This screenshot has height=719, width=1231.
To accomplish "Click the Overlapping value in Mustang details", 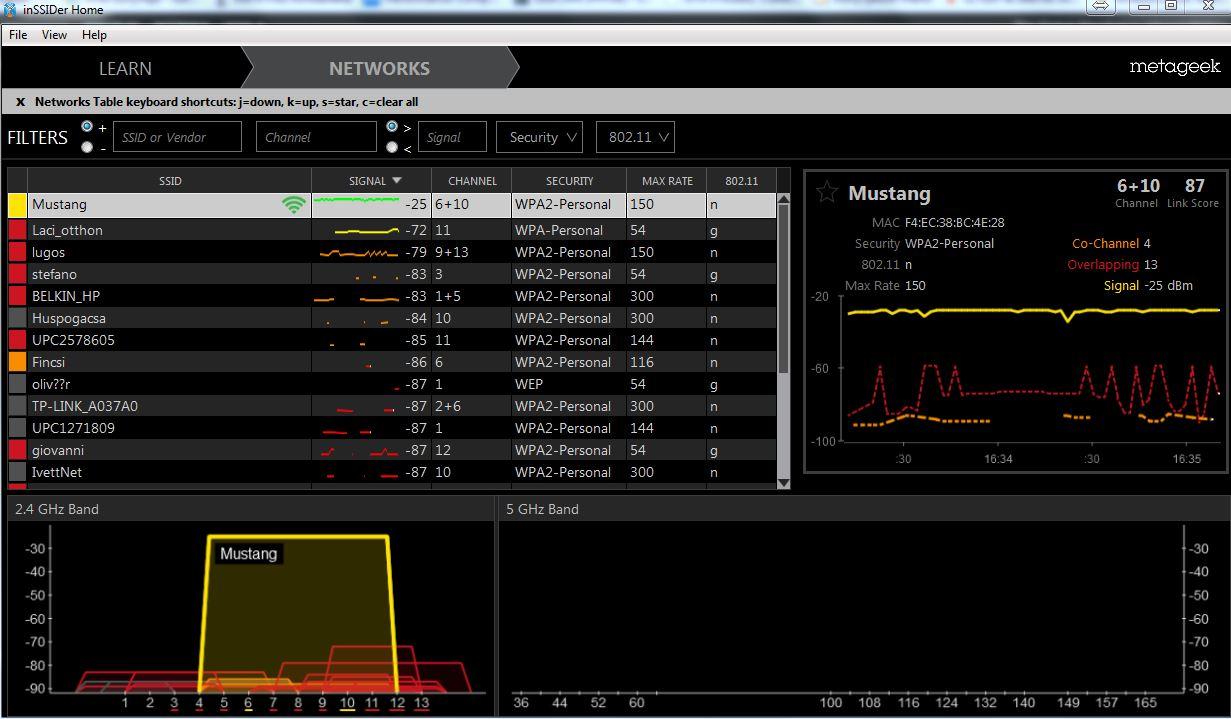I will (1150, 264).
